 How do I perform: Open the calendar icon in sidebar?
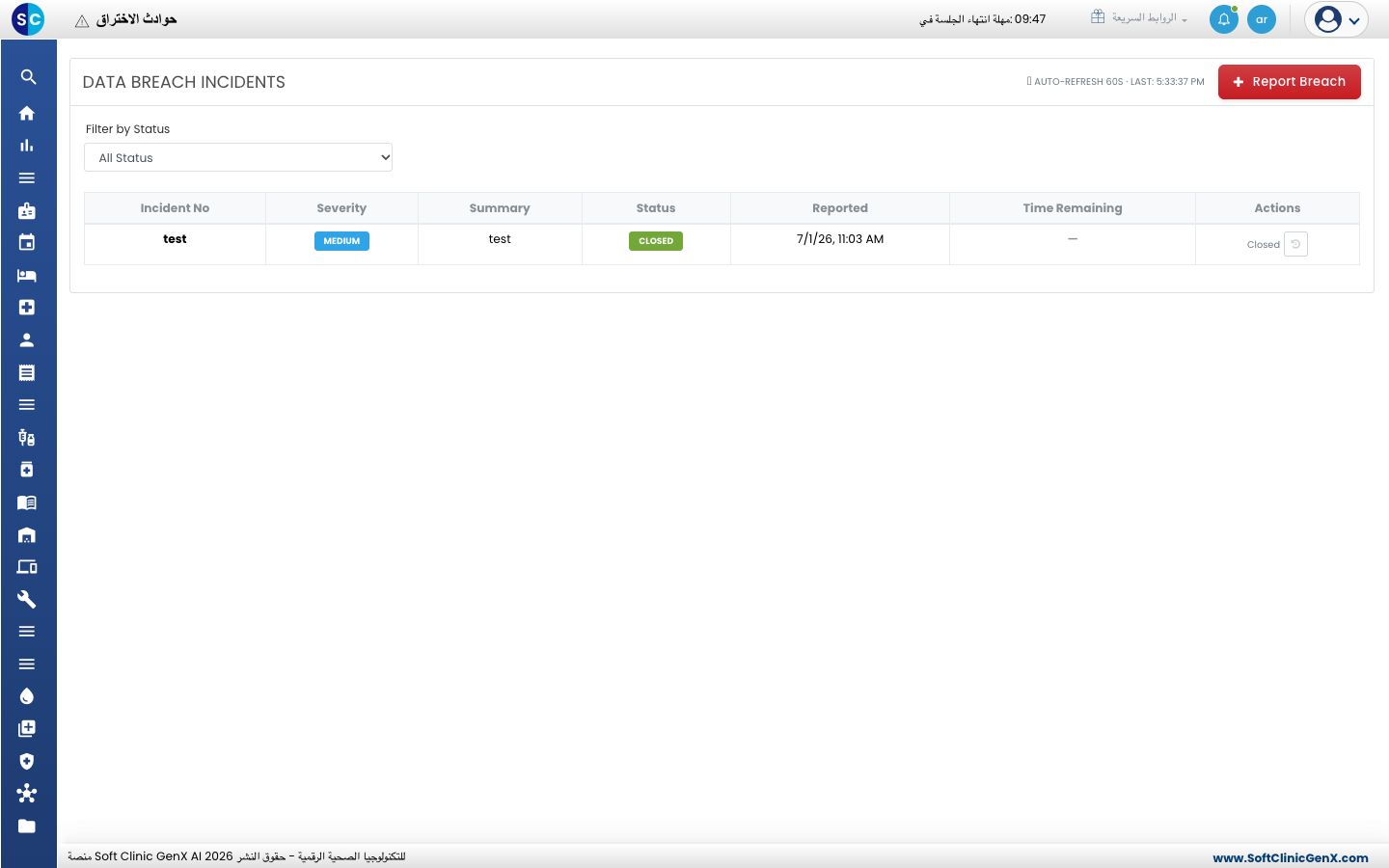click(x=27, y=243)
